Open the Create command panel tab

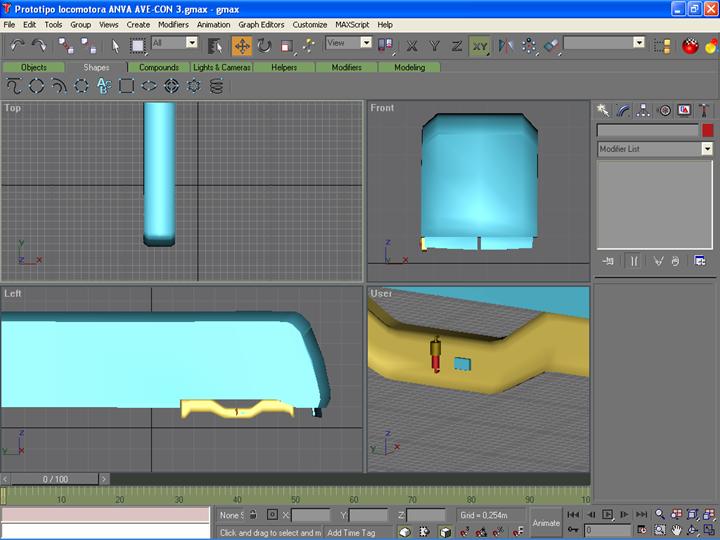[603, 110]
